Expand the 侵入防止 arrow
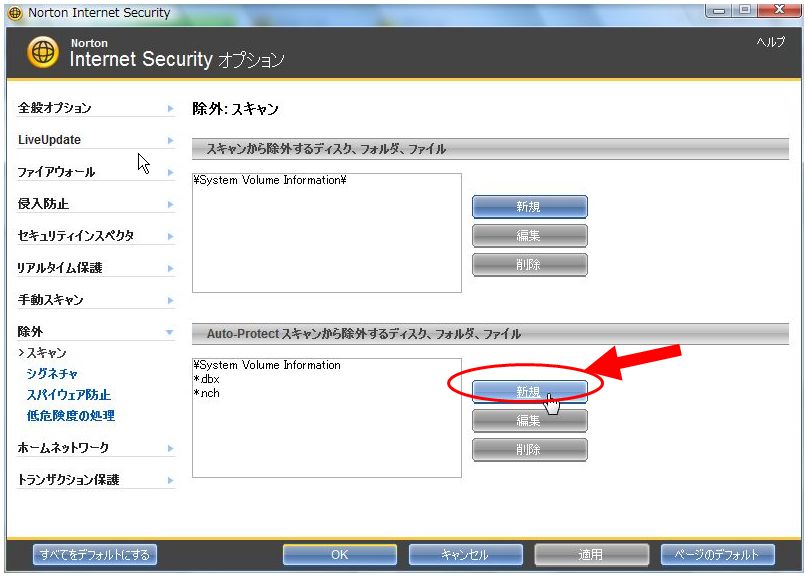Screen dimensions: 805x578 (170, 204)
